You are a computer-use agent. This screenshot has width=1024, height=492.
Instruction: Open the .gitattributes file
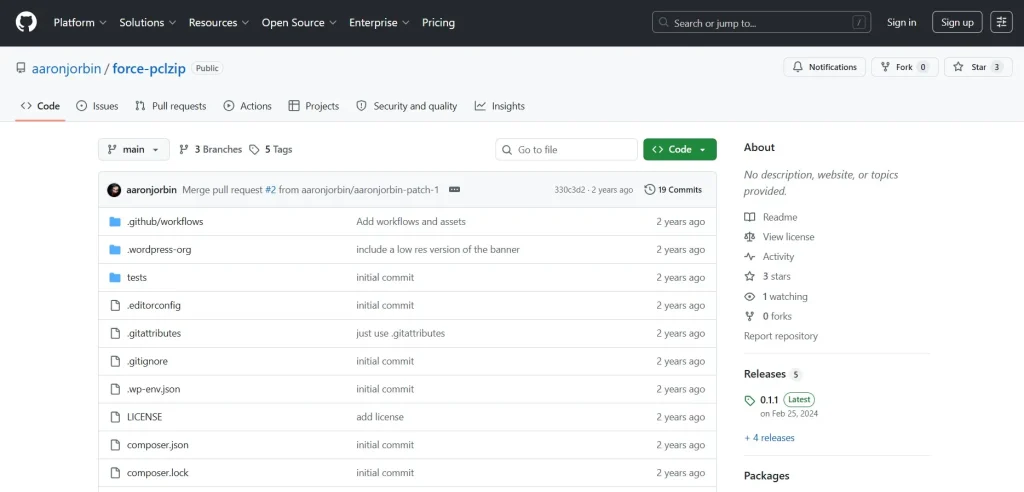coord(154,333)
